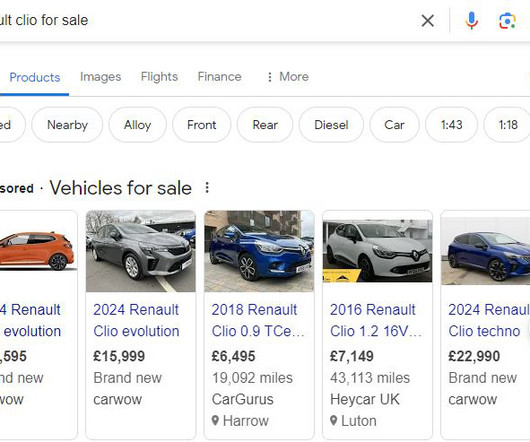Open the 2018 Renault Clio 0.9 TCe listing

[x=258, y=320]
